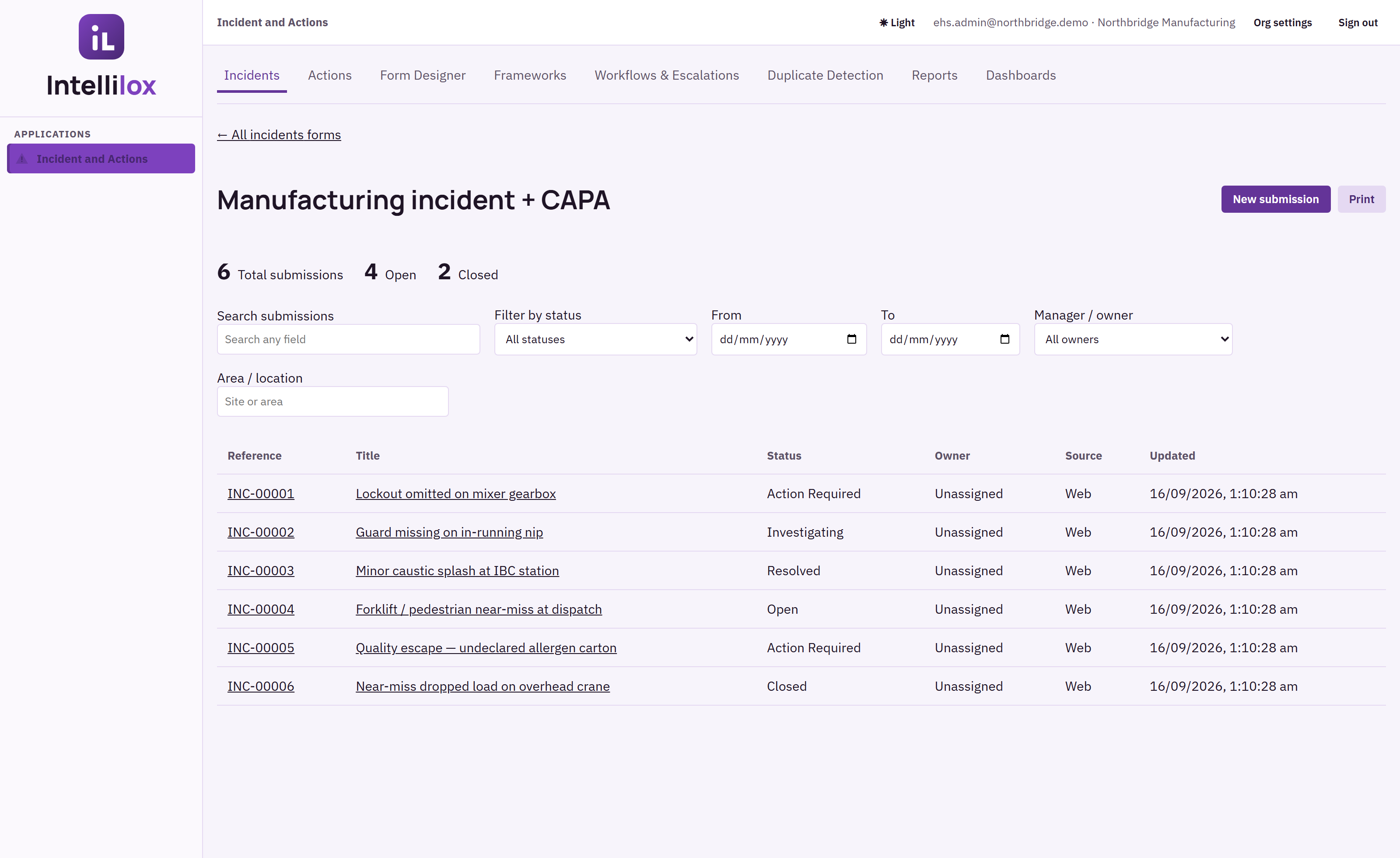The image size is (1400, 858).
Task: Click the Incident and Actions header title
Action: pyautogui.click(x=272, y=23)
